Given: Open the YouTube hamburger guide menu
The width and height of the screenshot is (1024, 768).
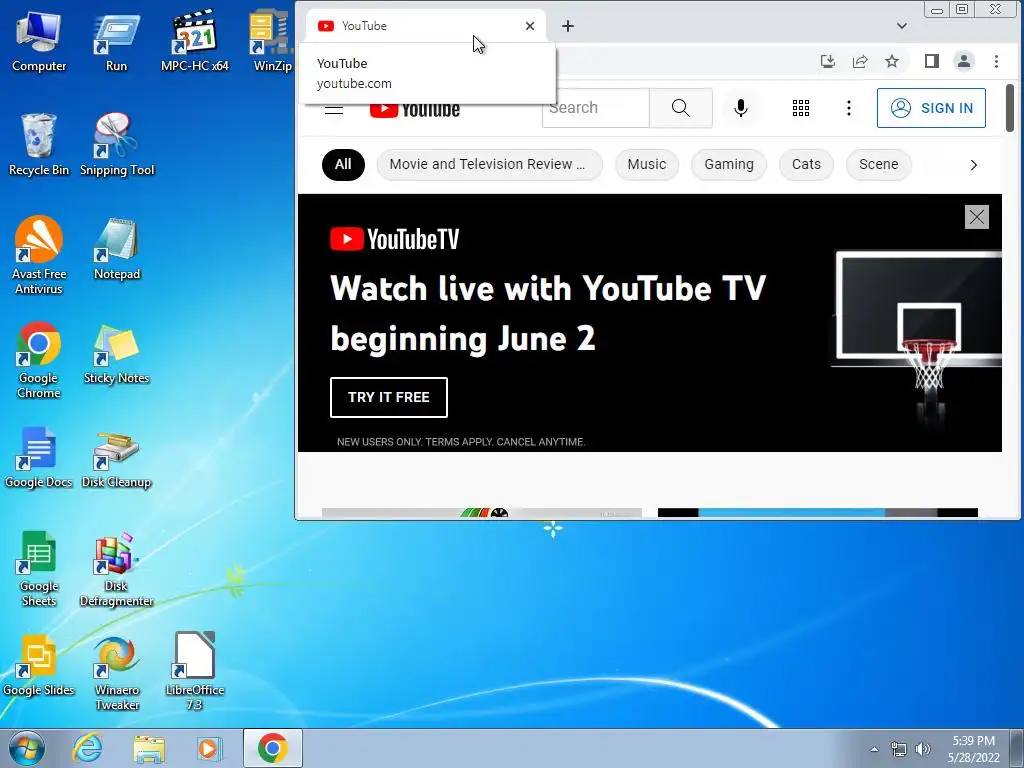Looking at the screenshot, I should point(334,108).
